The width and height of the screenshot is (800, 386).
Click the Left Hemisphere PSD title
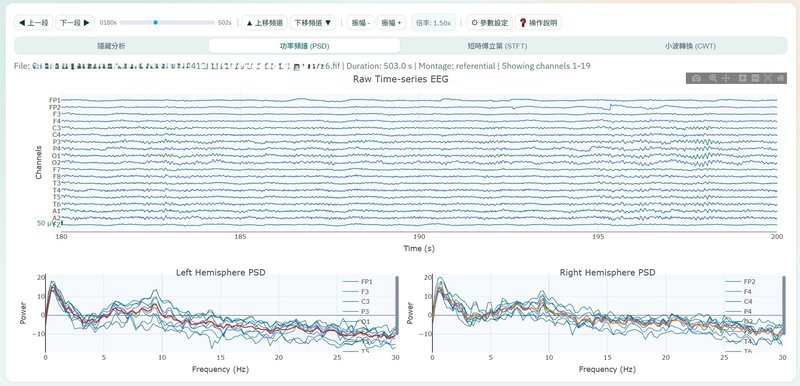(220, 273)
